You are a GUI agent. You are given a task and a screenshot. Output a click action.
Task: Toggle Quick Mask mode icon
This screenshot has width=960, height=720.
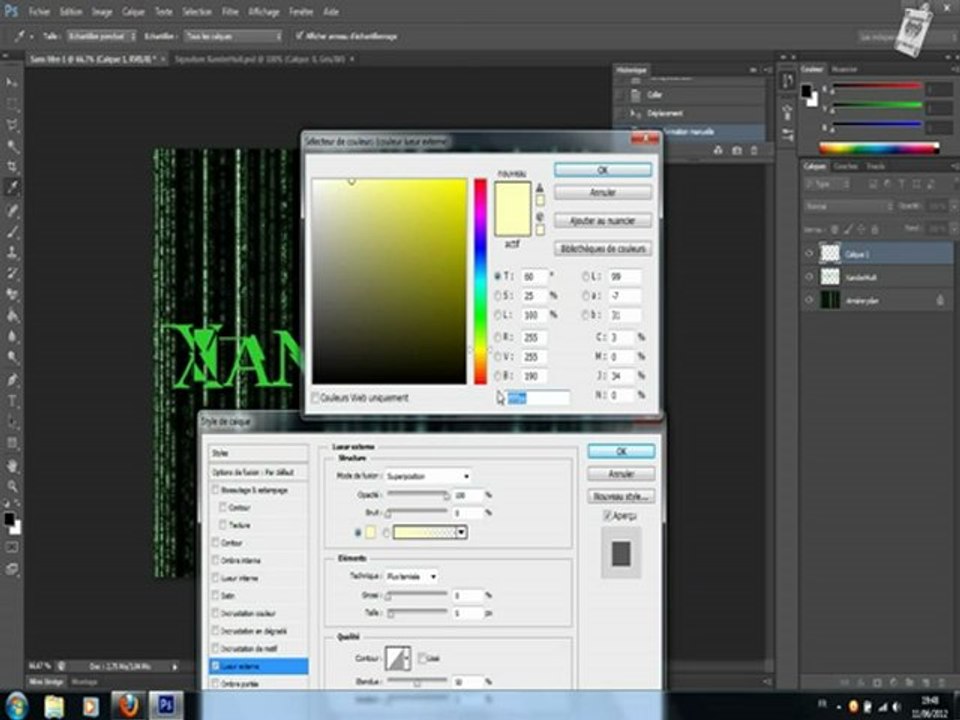(12, 547)
